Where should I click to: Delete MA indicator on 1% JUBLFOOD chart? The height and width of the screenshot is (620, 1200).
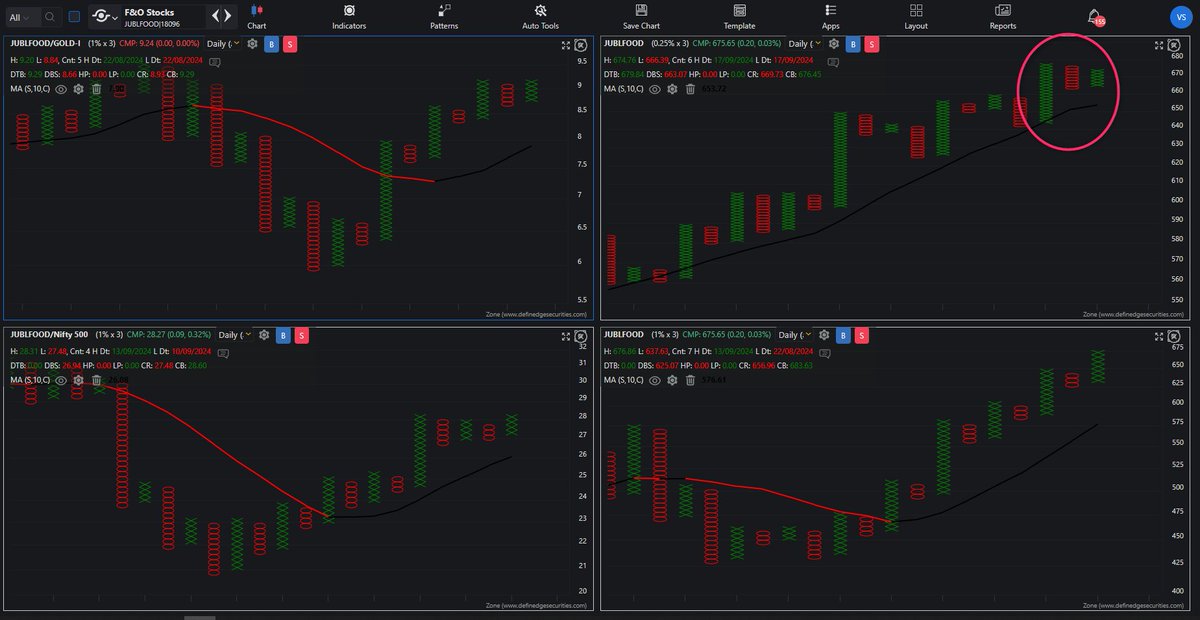(690, 380)
